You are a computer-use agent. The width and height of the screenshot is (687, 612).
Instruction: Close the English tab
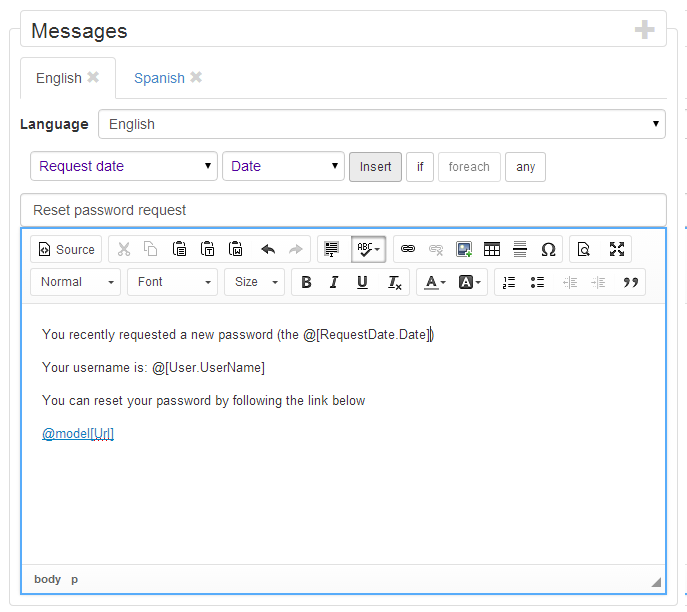[93, 78]
